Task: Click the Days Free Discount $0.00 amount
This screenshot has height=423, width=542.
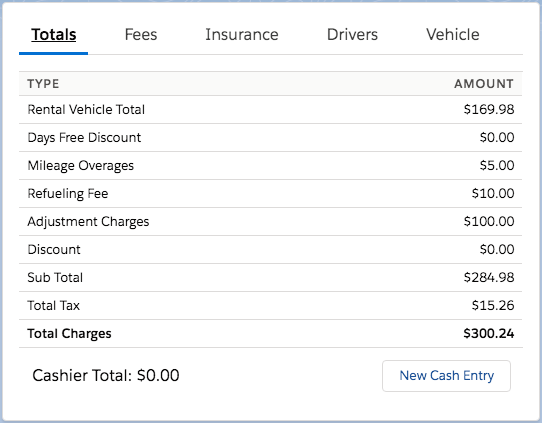Action: (497, 138)
